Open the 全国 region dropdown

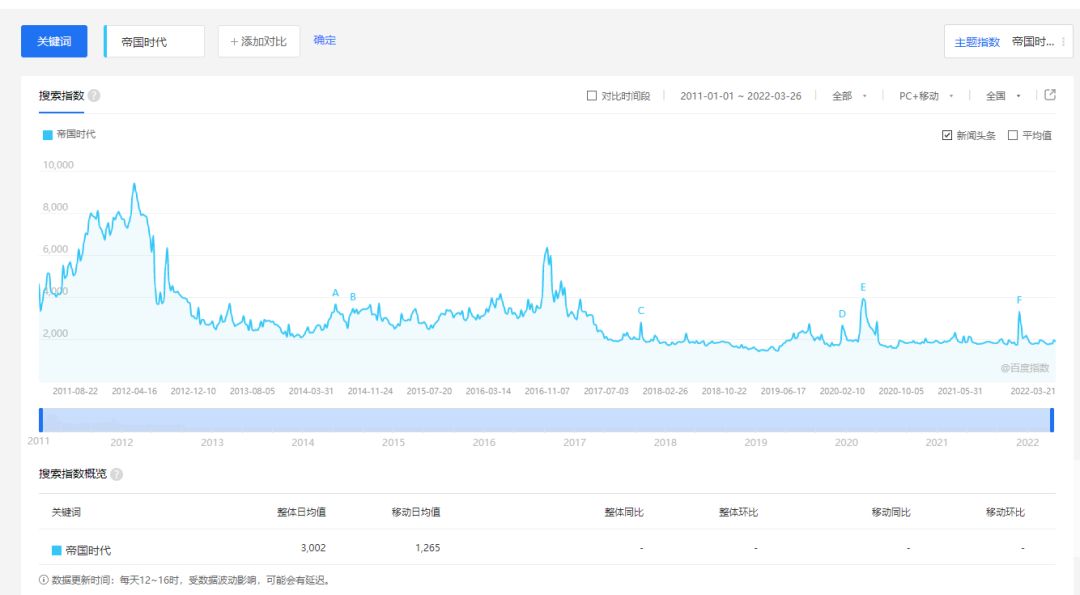pos(1003,96)
